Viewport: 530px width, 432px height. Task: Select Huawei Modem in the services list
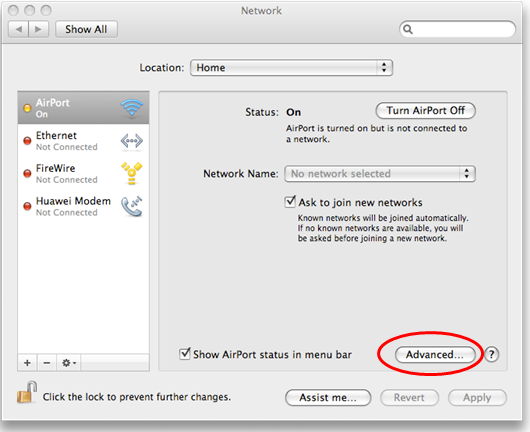coord(83,206)
